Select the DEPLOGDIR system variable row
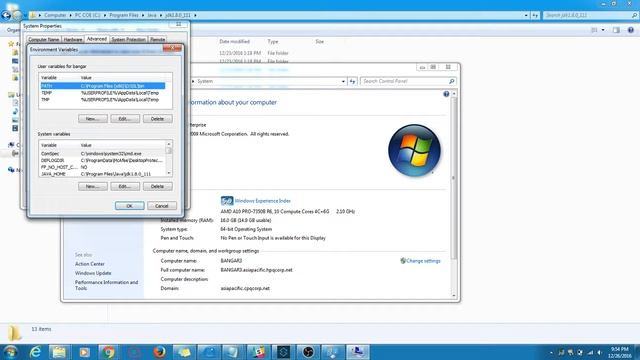 (x=103, y=160)
